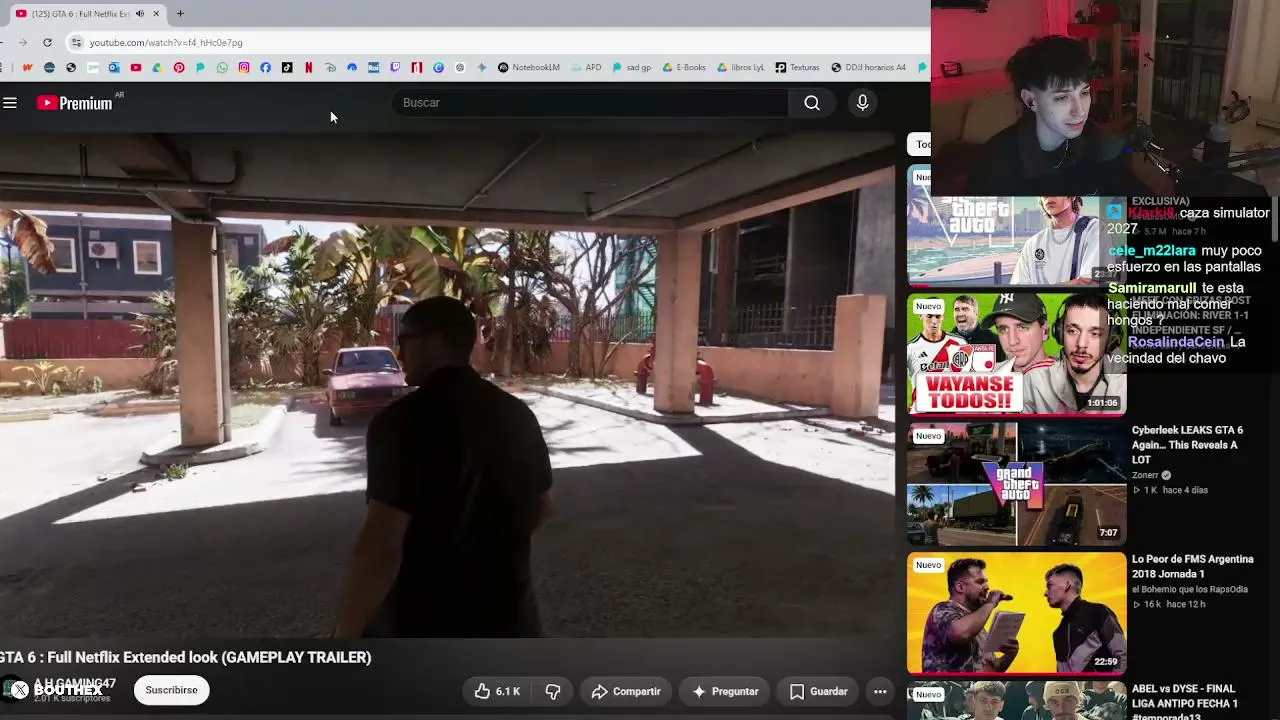Open the YouTube bookmark icon
This screenshot has width=1280, height=720.
coord(136,67)
